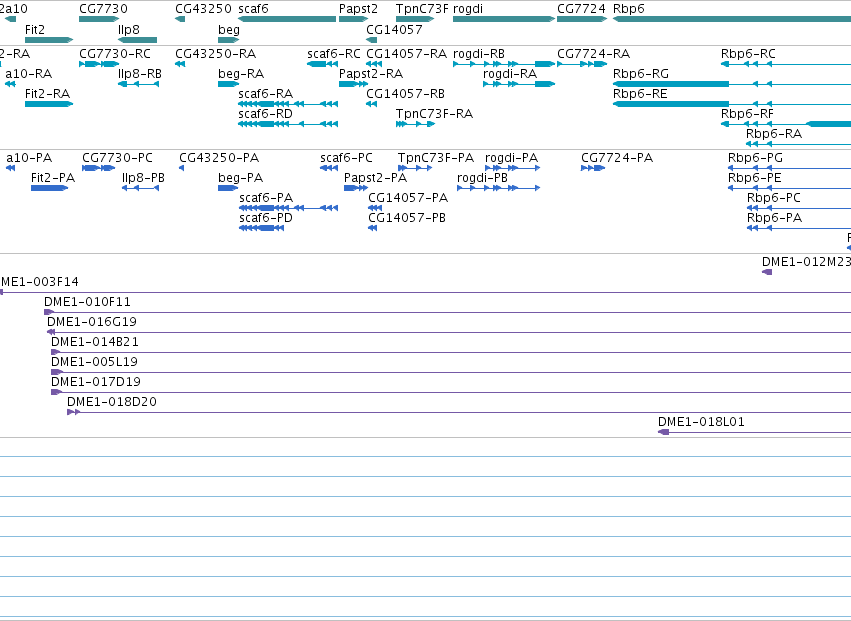Select protein CG14057-PB
The image size is (851, 621).
[x=373, y=228]
